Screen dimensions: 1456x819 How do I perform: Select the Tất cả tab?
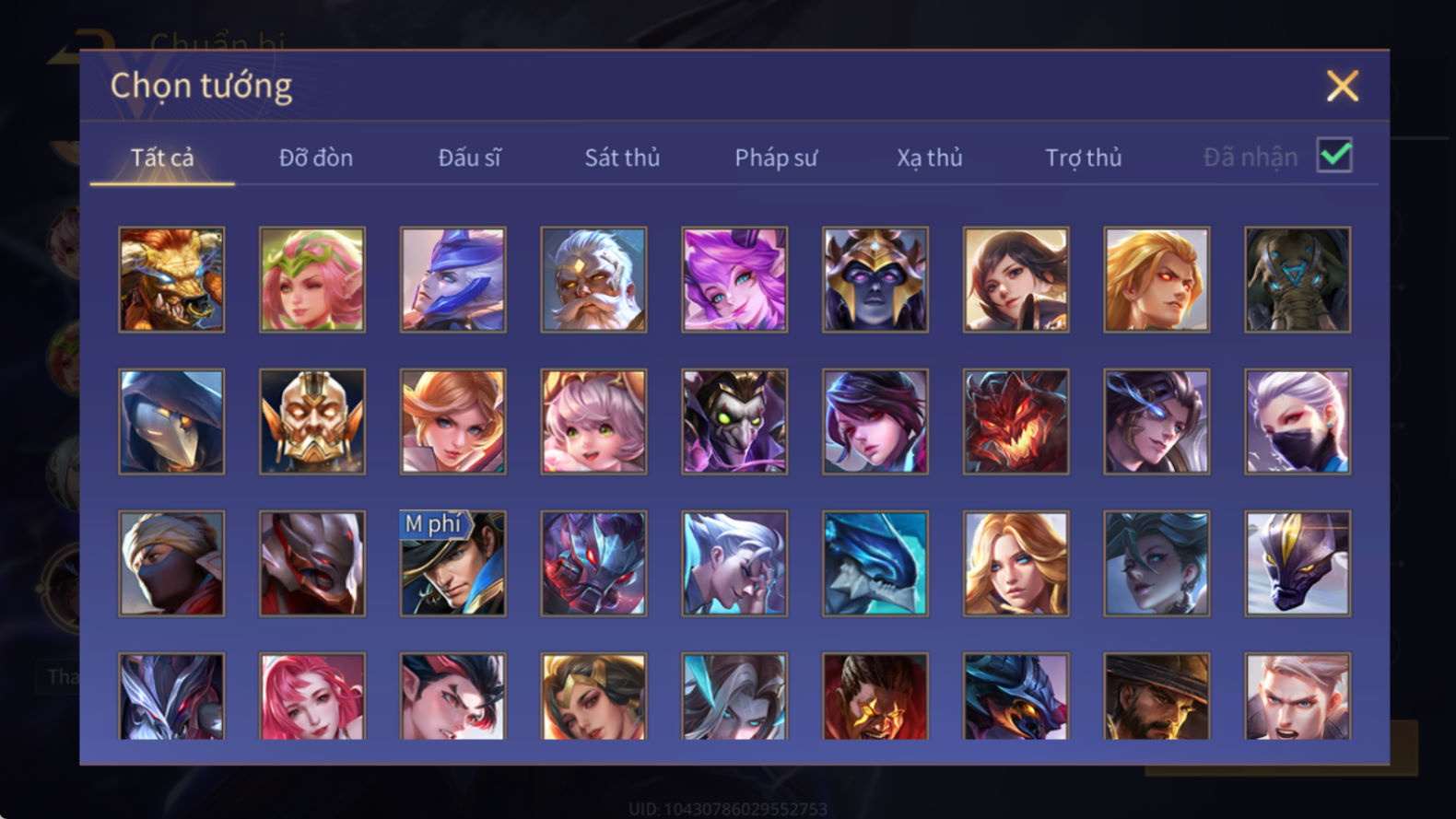(162, 158)
